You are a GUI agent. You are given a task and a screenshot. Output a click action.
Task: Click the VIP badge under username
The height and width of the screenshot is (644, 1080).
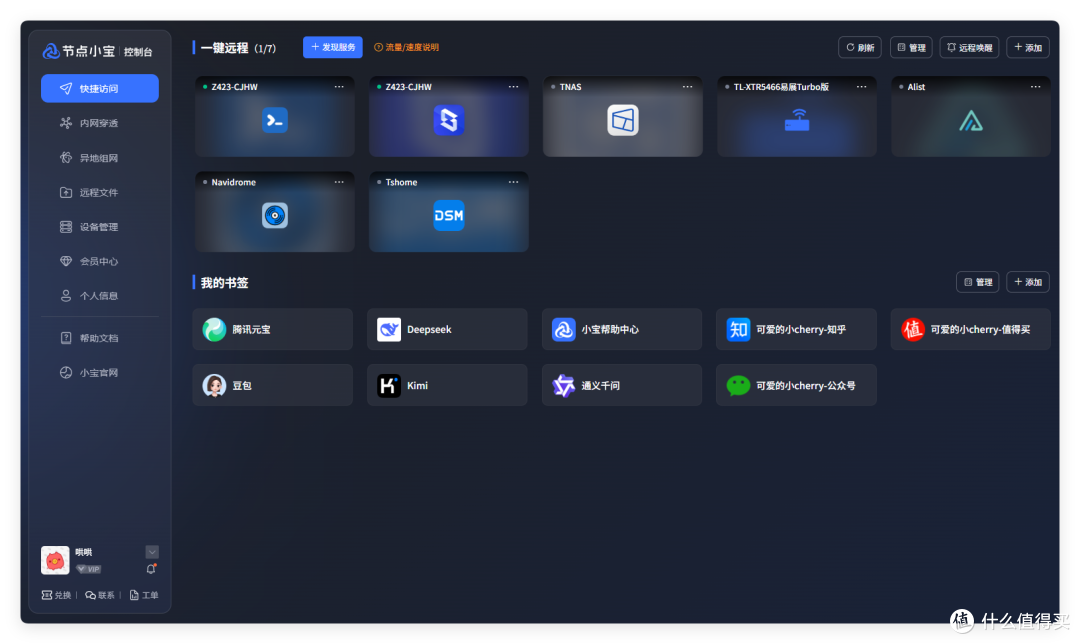tap(89, 569)
